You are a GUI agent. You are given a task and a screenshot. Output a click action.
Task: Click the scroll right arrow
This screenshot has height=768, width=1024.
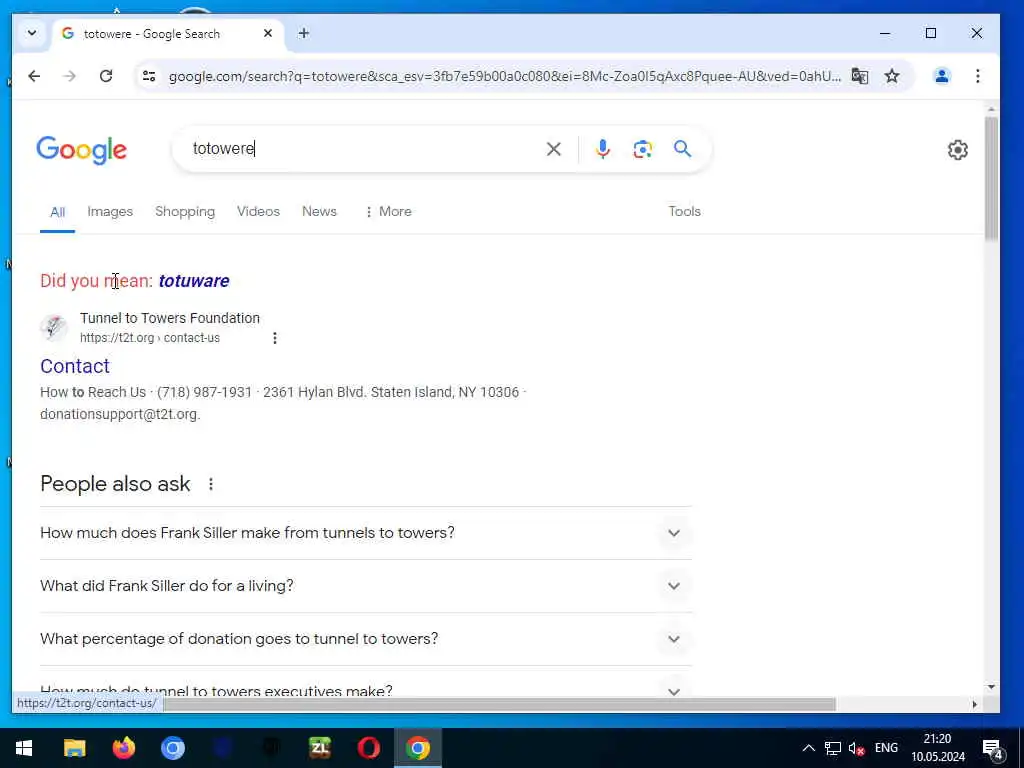click(974, 705)
